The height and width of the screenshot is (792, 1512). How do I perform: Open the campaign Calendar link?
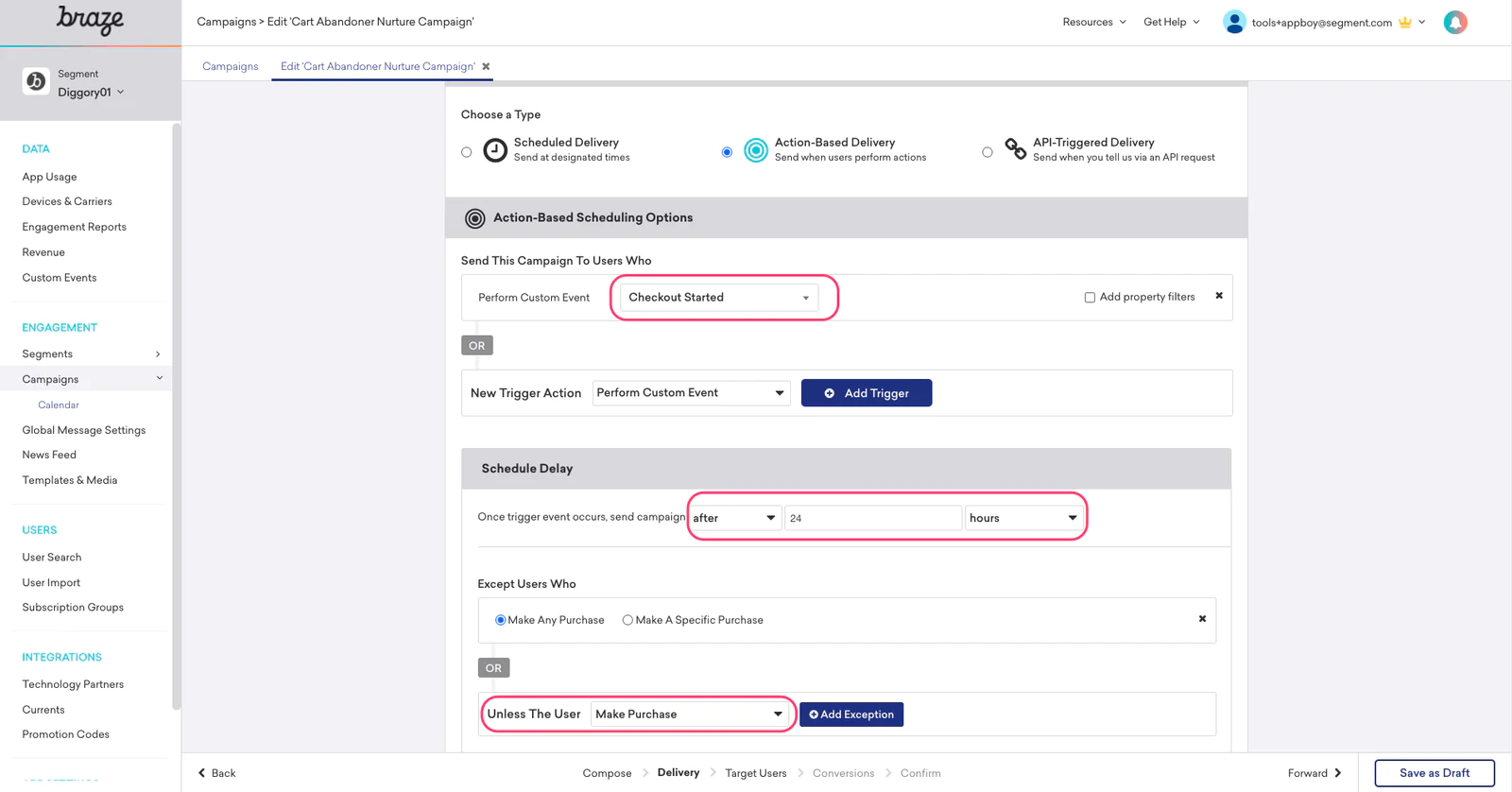[x=59, y=405]
